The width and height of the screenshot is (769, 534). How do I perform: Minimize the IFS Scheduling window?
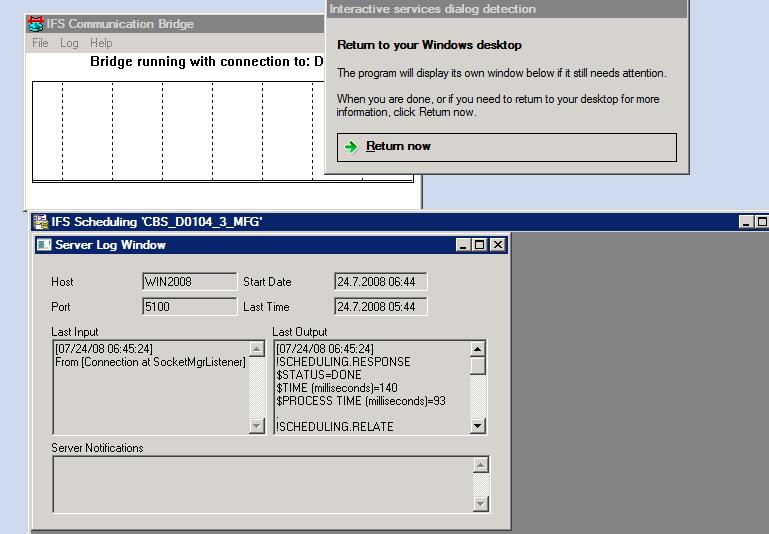pos(746,222)
